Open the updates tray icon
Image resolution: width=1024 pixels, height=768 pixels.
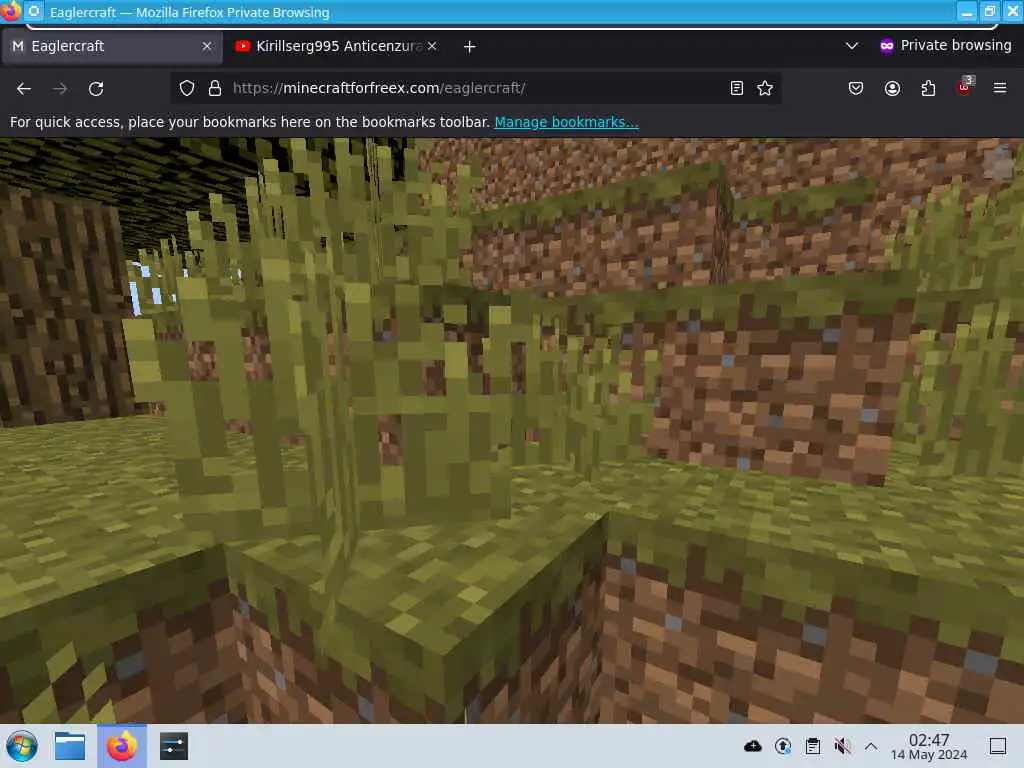(x=782, y=746)
